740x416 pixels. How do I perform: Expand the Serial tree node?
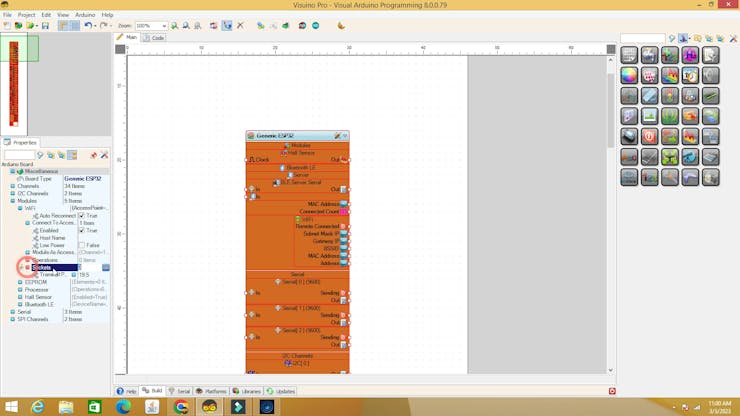point(14,312)
